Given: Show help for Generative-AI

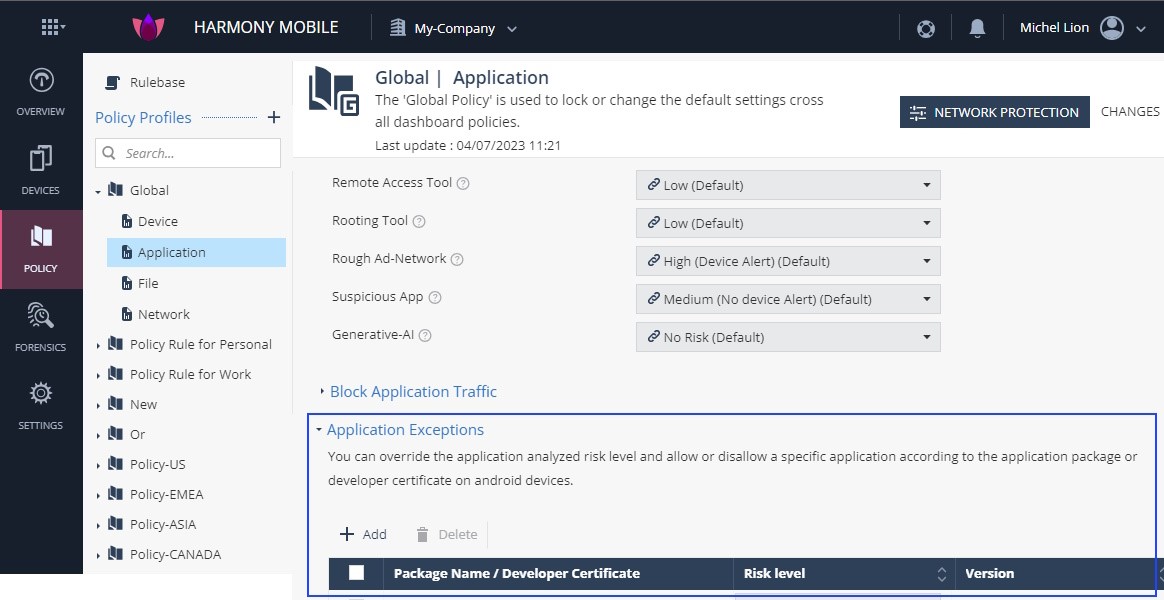Looking at the screenshot, I should (425, 335).
